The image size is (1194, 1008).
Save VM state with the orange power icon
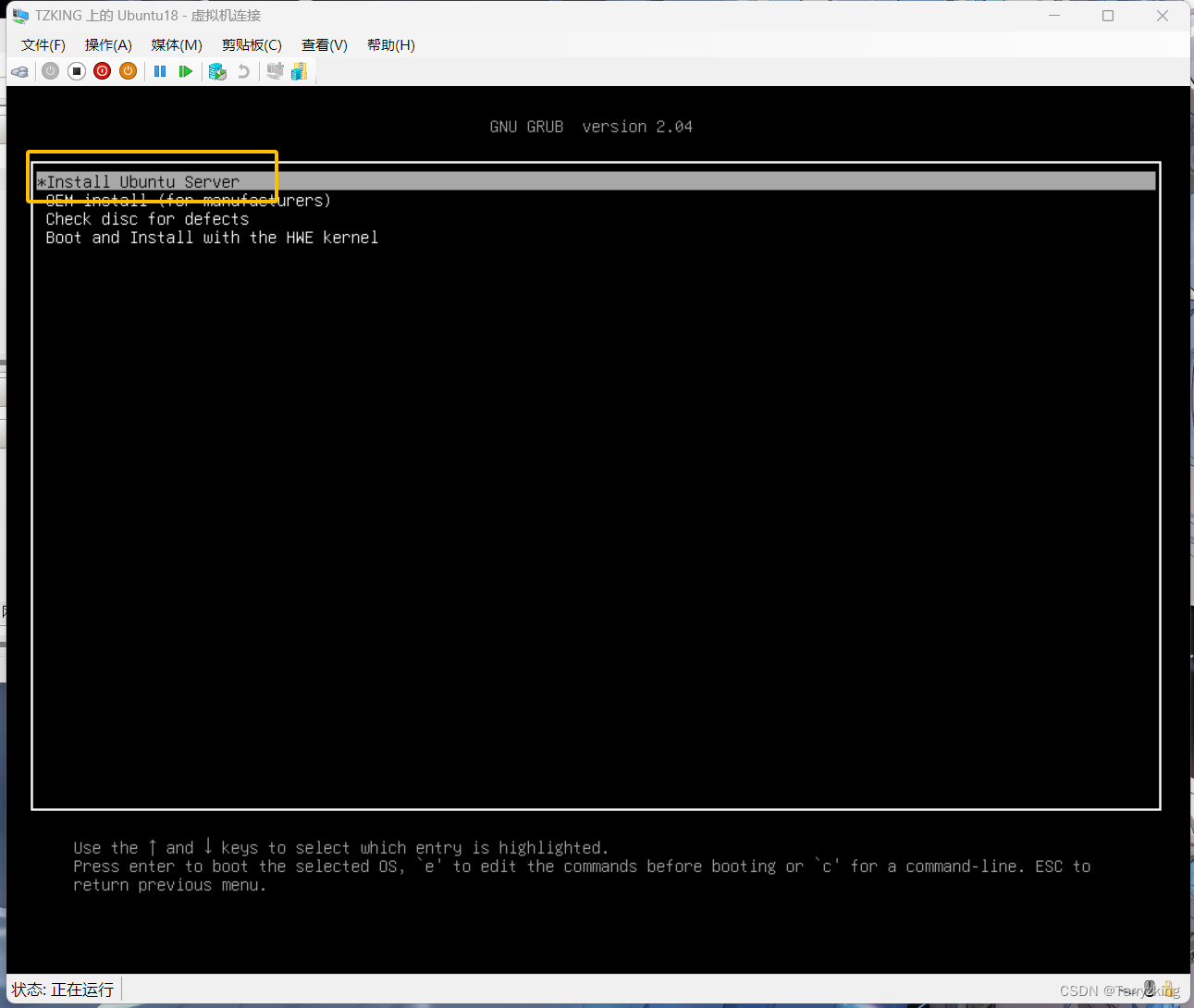click(129, 71)
